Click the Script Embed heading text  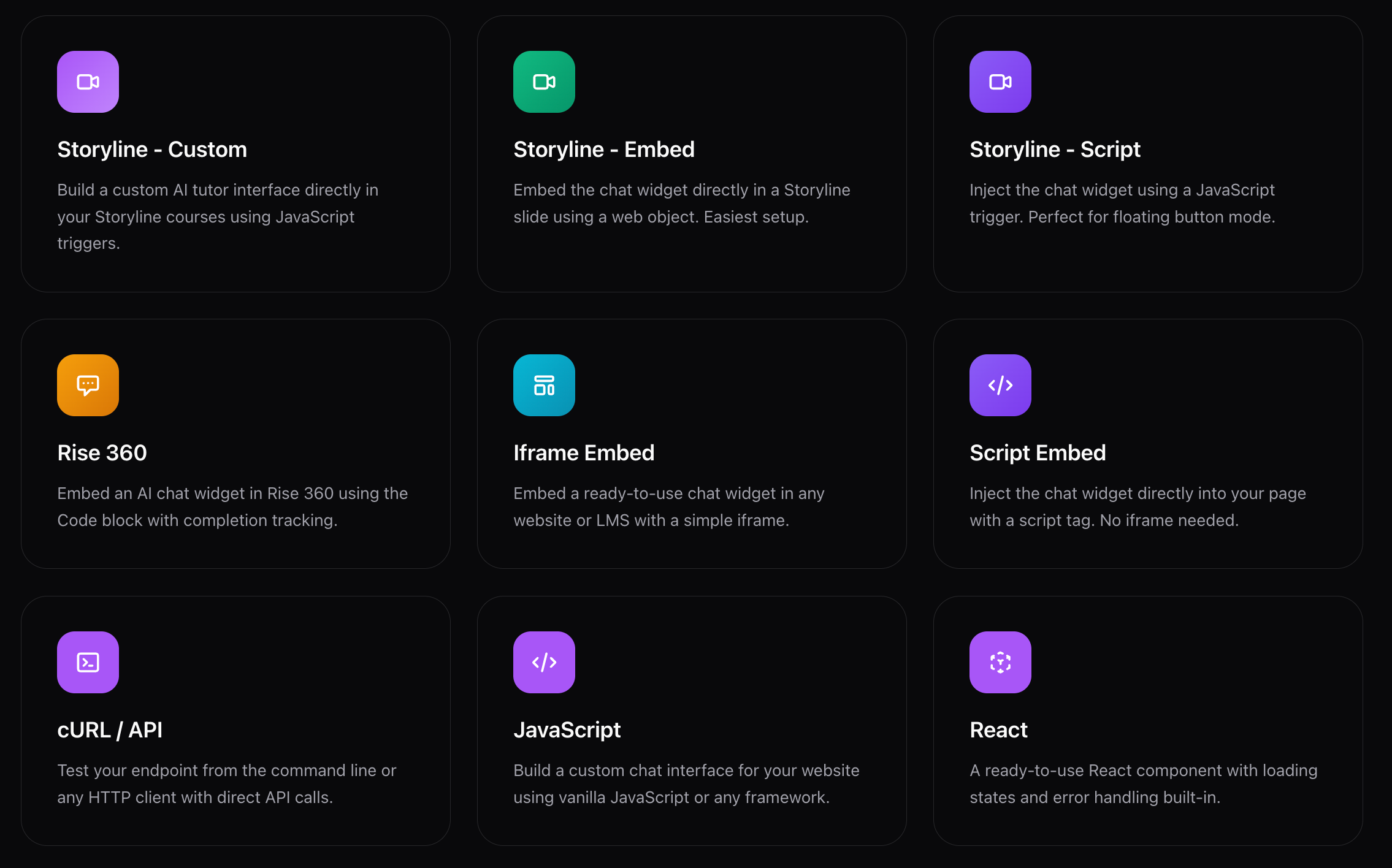(x=1038, y=452)
